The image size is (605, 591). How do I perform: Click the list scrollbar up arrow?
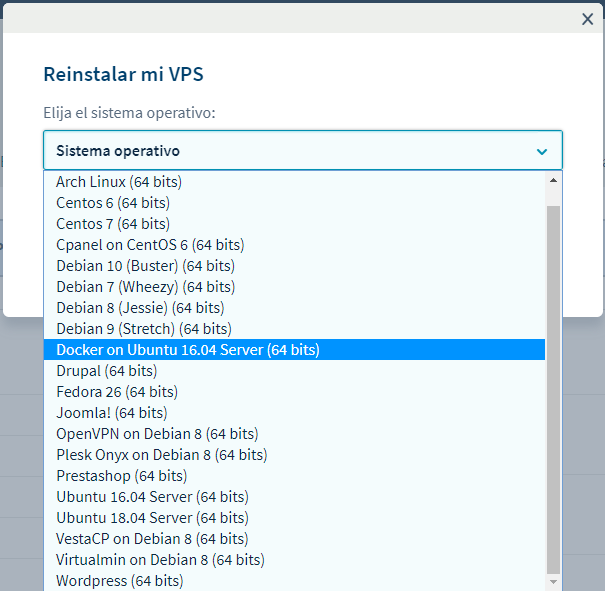click(x=553, y=180)
